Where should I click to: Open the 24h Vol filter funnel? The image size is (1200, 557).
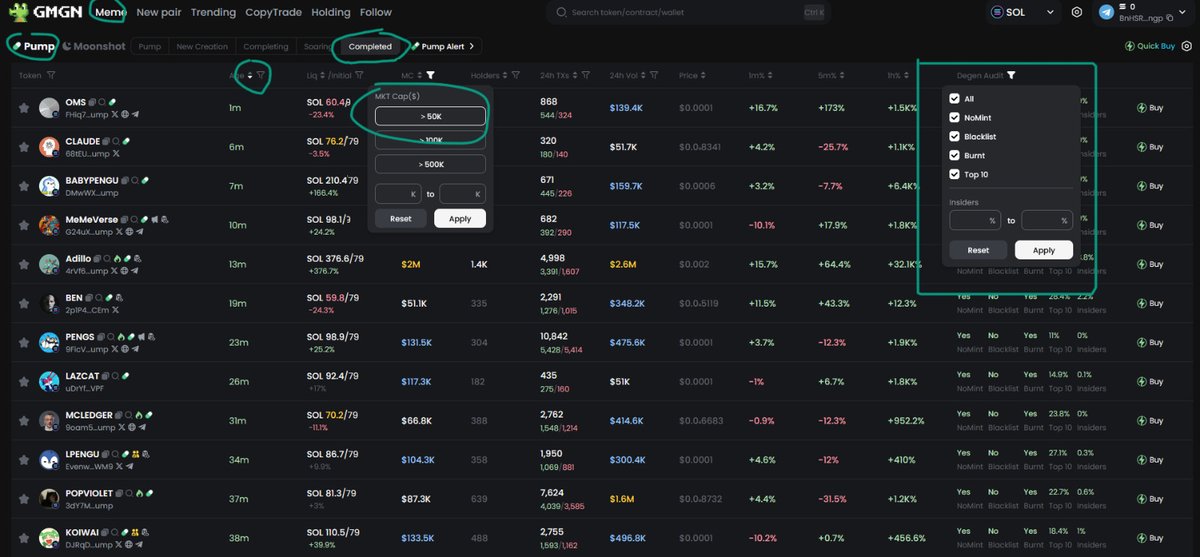[653, 75]
